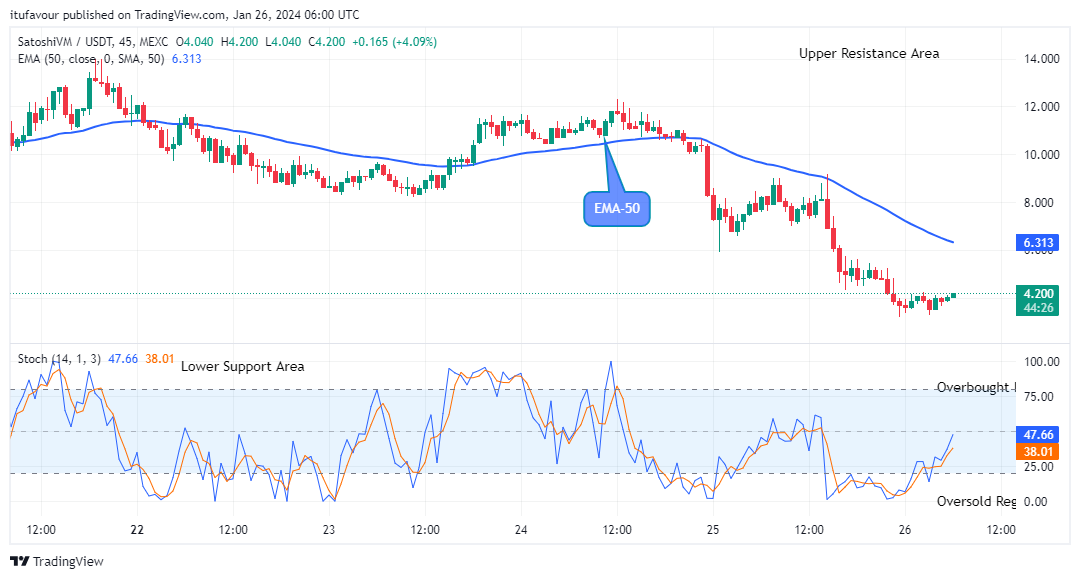Screen dimensions: 1080x579
Task: Click the Stoch (14, 1, 3) indicator legend
Action: (x=59, y=359)
